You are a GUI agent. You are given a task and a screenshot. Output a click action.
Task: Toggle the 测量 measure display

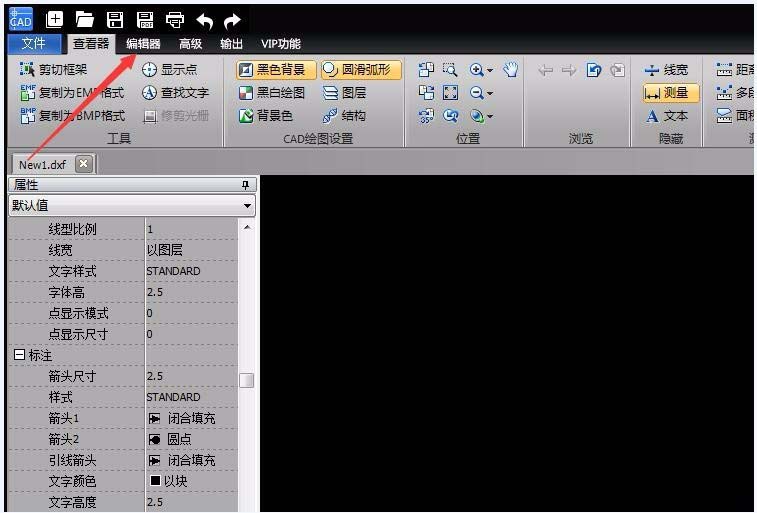point(671,93)
